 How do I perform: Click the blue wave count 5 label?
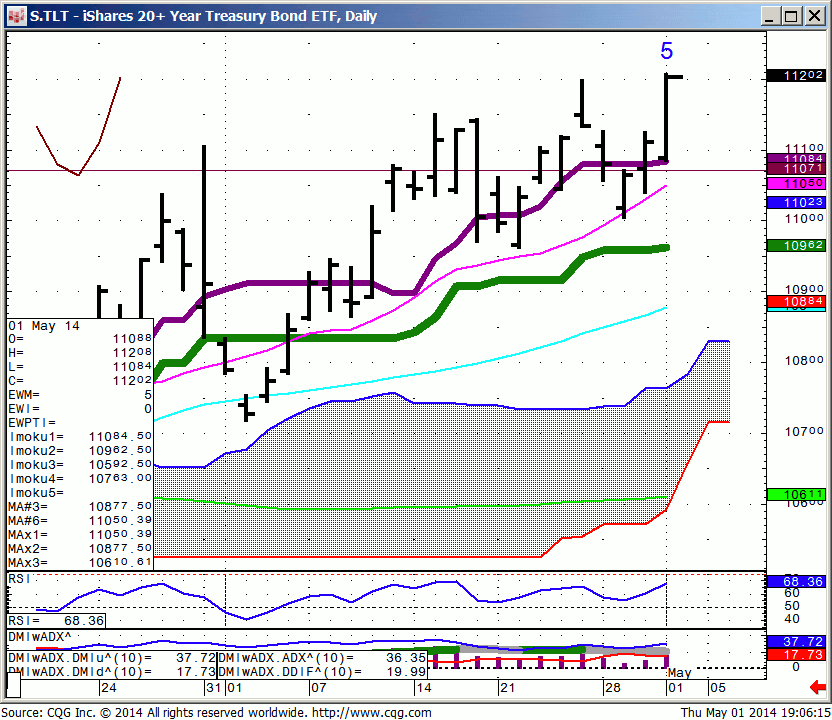point(666,51)
